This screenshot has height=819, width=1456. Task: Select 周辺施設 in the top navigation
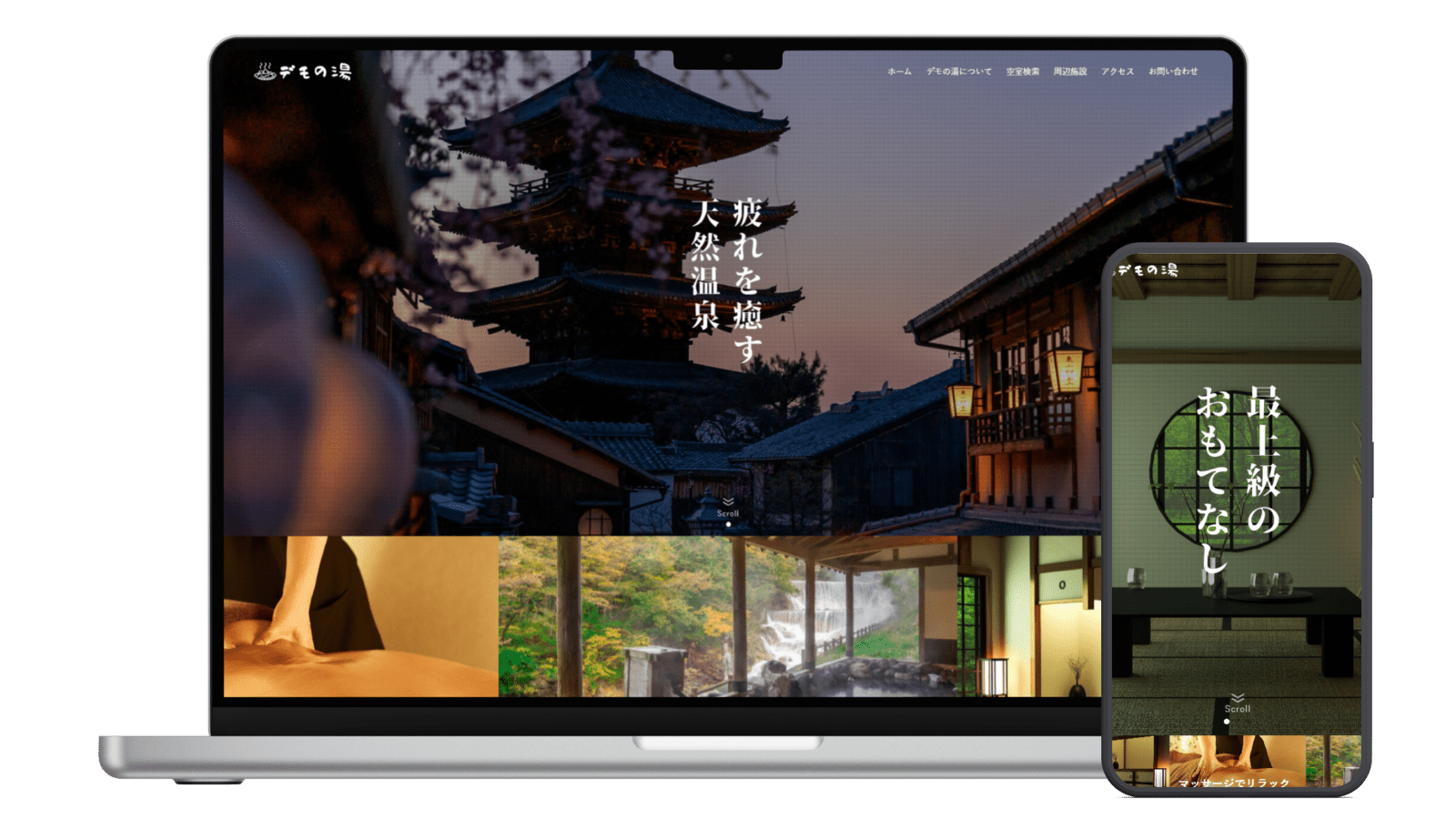(x=1069, y=72)
